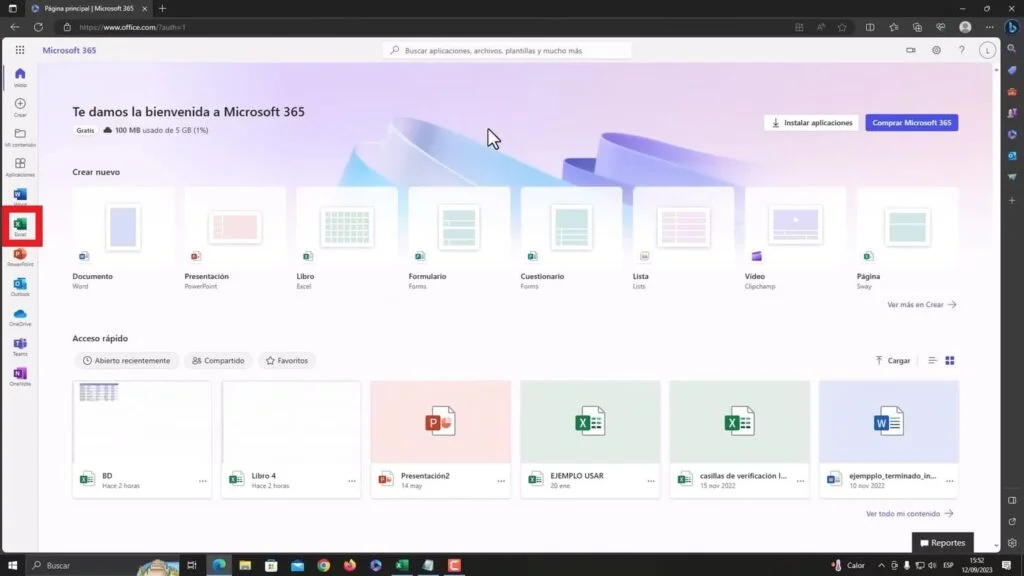Open Mi contenido folder icon
The height and width of the screenshot is (576, 1024).
pyautogui.click(x=20, y=137)
